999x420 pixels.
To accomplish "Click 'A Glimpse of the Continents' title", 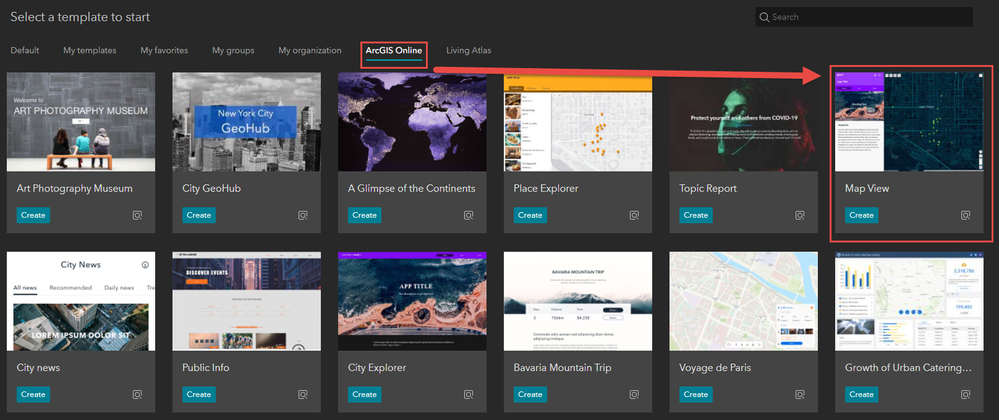I will [x=412, y=189].
